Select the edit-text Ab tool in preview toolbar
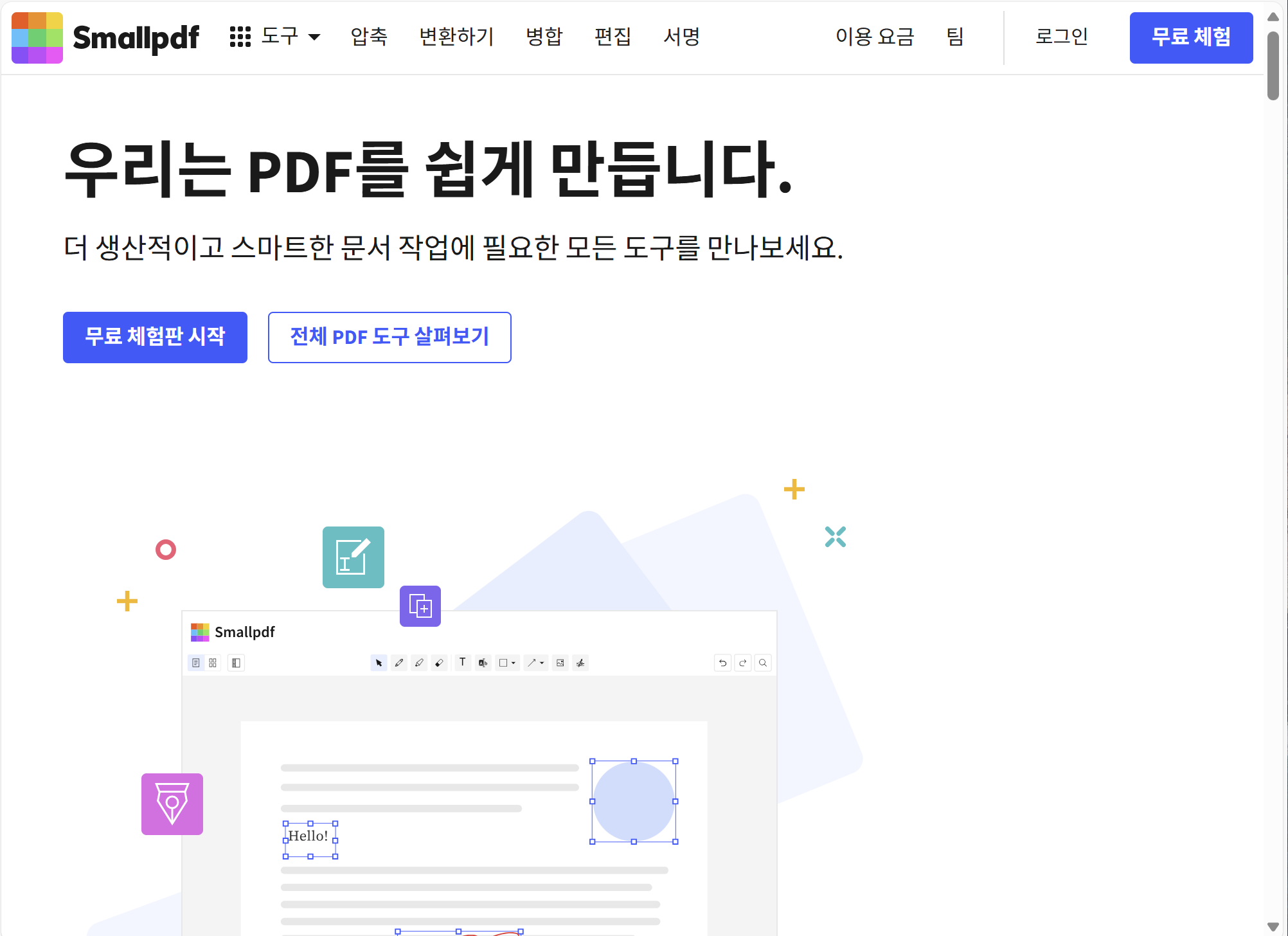The height and width of the screenshot is (936, 1288). 483,663
